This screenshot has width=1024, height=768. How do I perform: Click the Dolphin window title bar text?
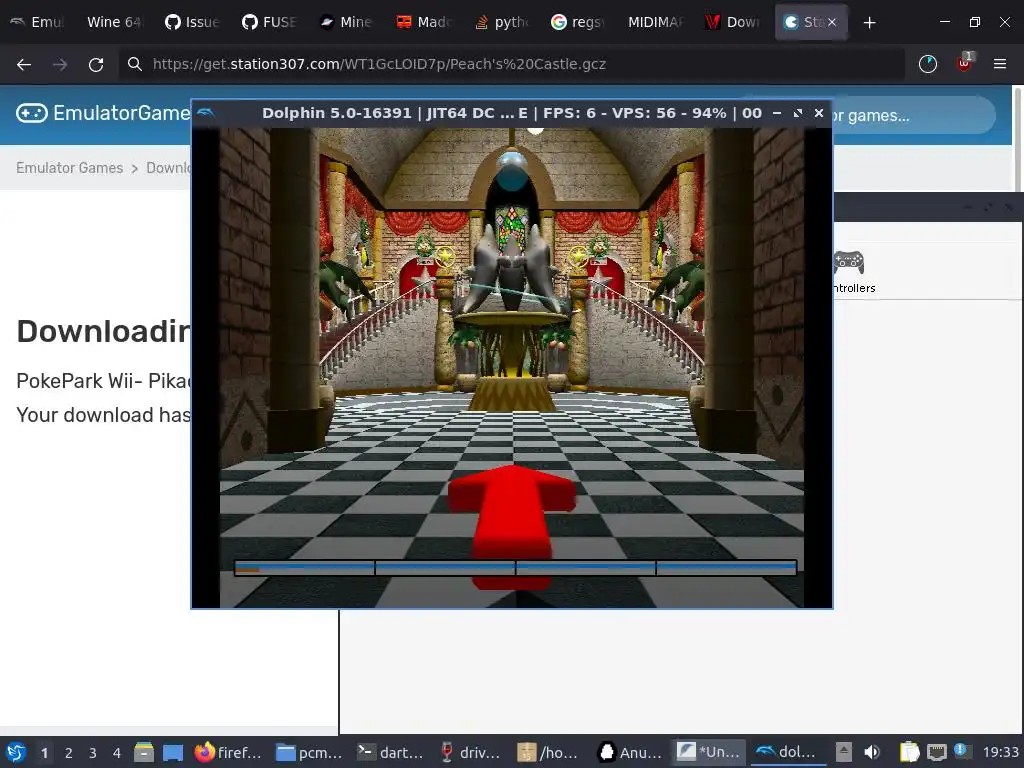pos(511,113)
